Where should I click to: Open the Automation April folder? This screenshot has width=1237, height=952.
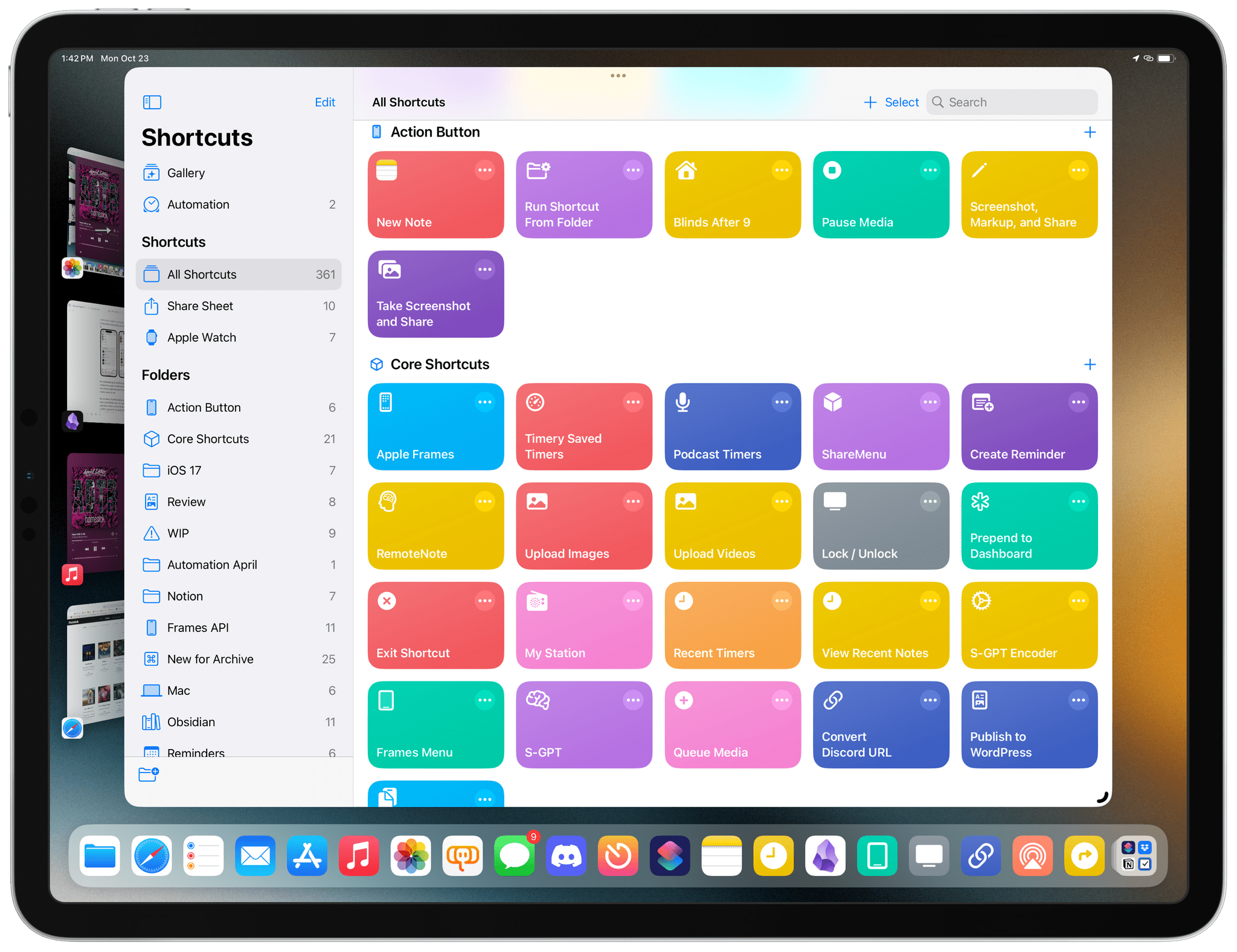tap(239, 564)
